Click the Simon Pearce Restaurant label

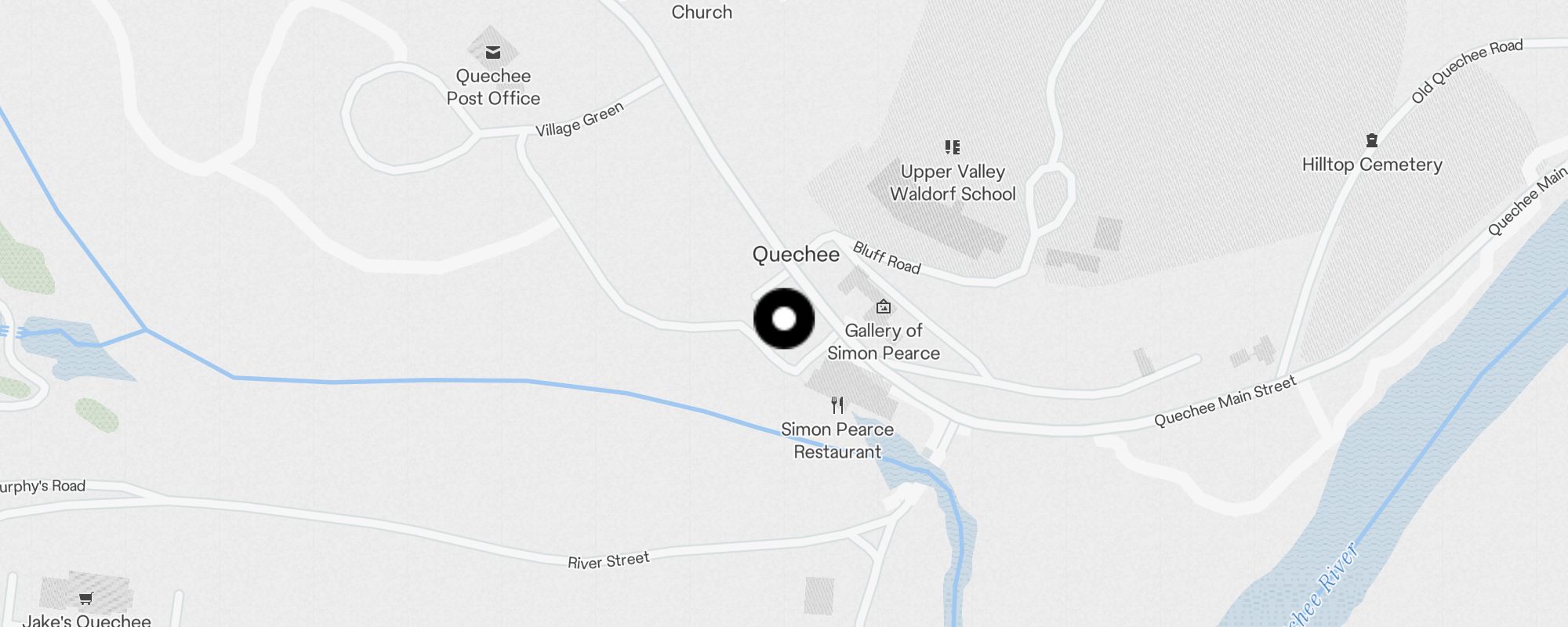837,440
